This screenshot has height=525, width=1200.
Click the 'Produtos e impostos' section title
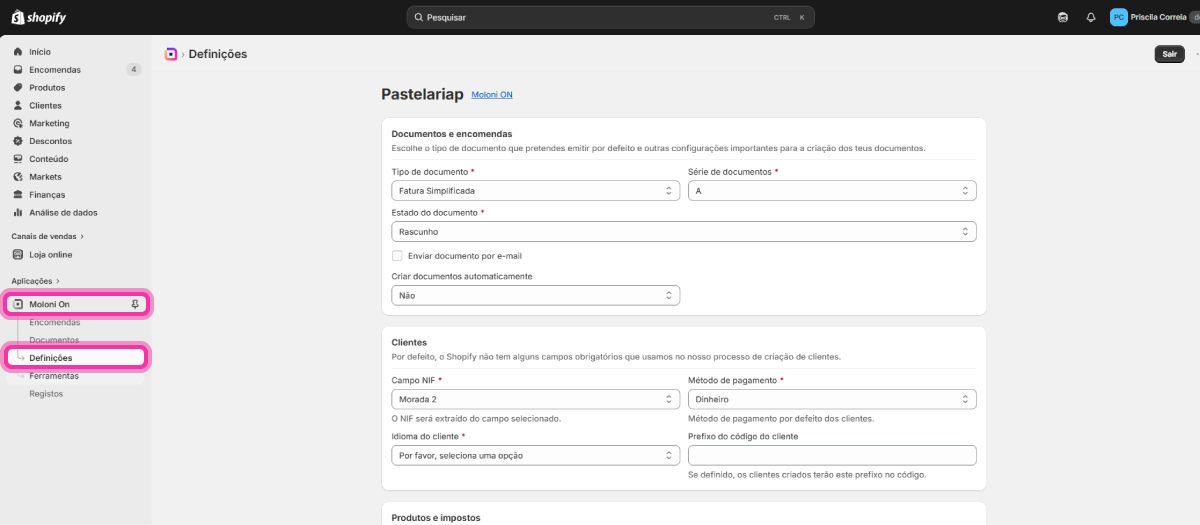click(x=436, y=518)
